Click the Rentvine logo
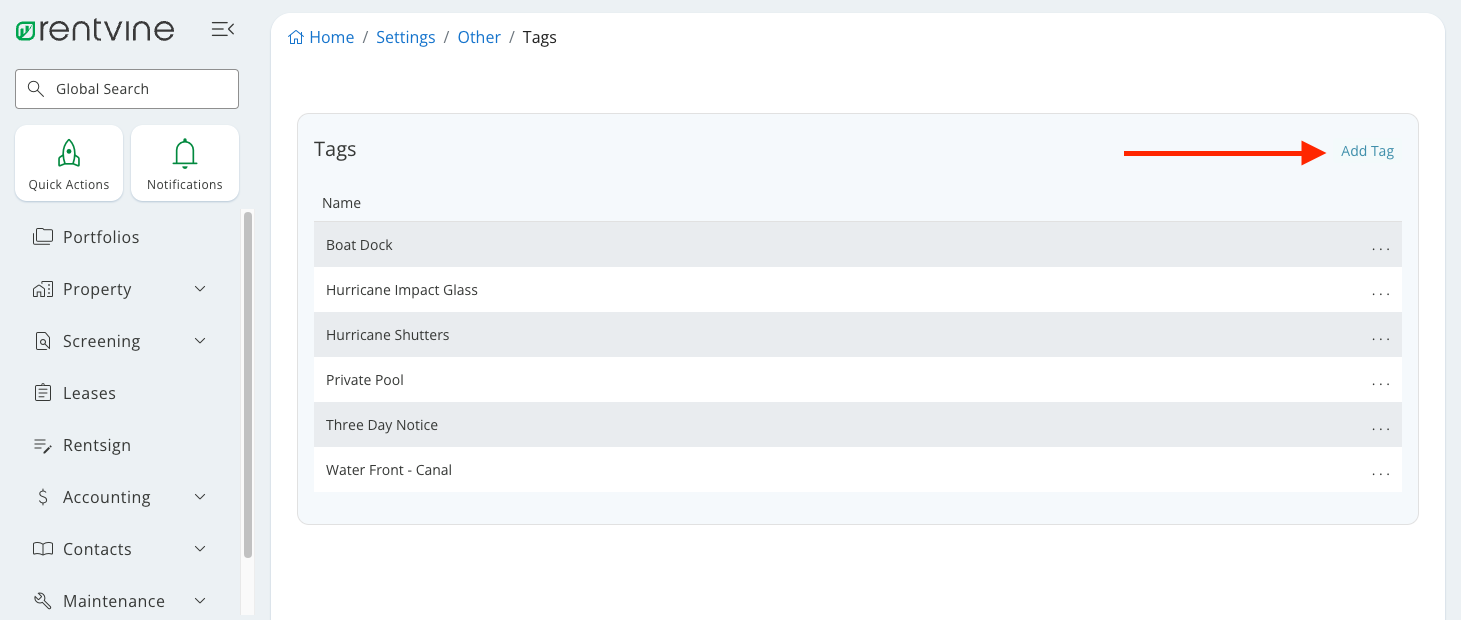Viewport: 1461px width, 620px height. 95,29
